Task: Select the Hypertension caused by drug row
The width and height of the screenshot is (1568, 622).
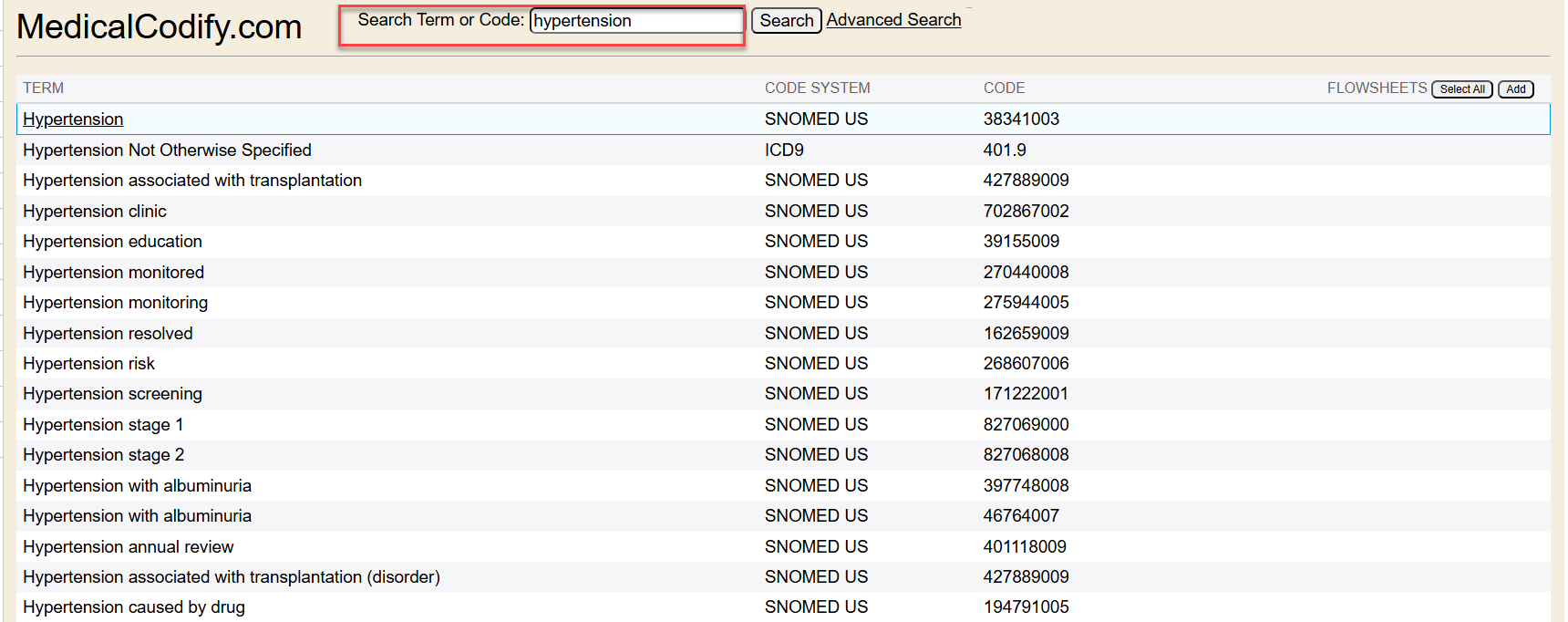Action: coord(134,607)
